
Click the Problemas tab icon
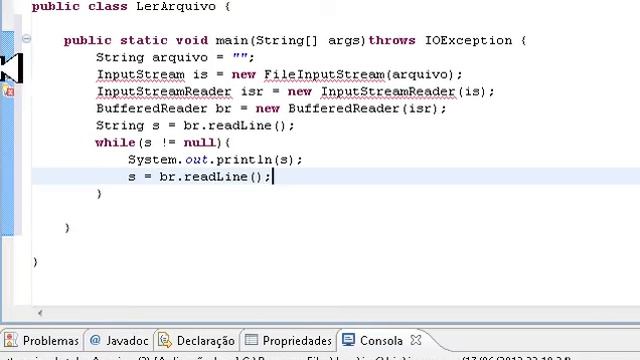coord(11,340)
